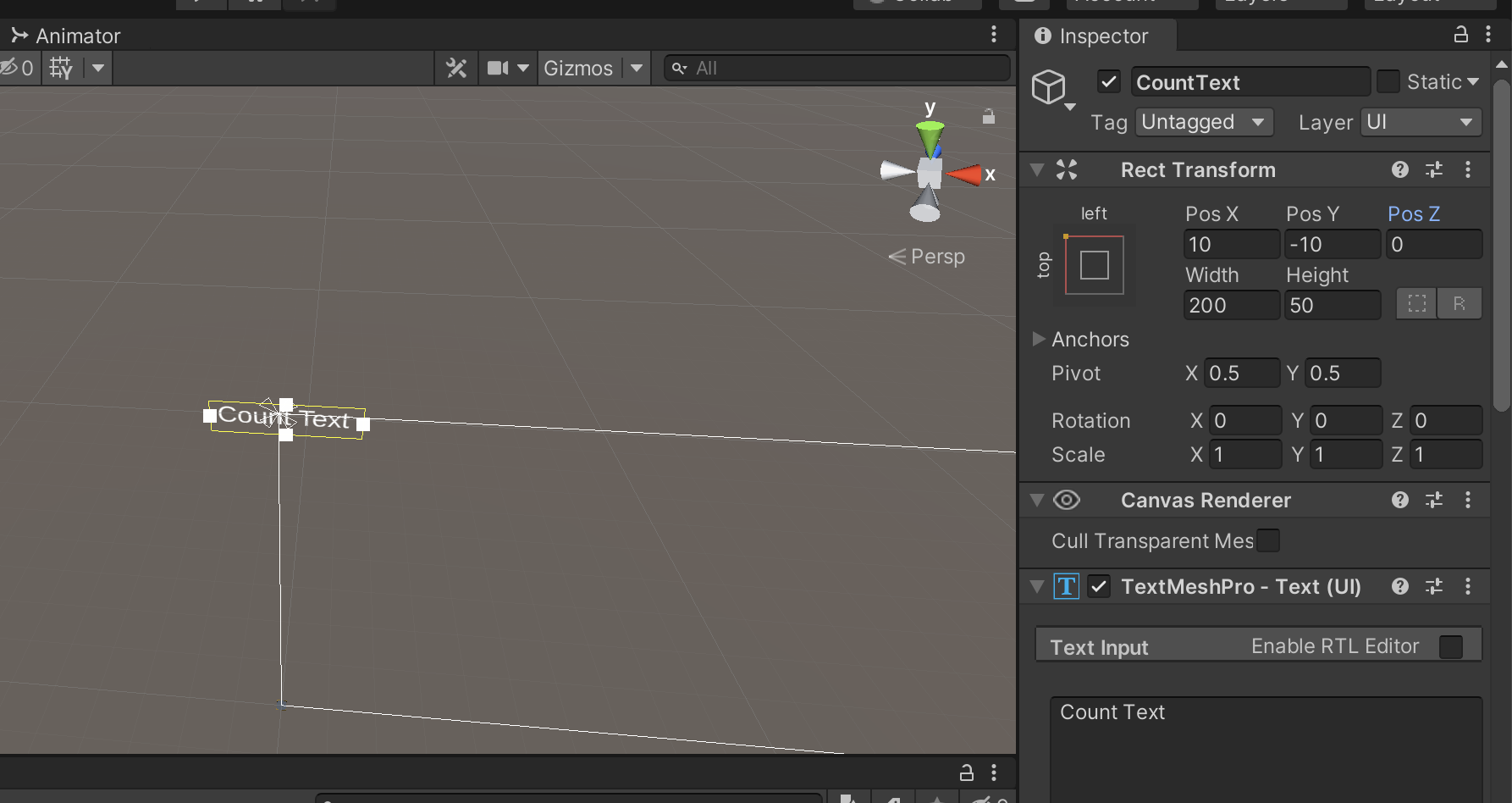The height and width of the screenshot is (803, 1512).
Task: Click the gray bottom gizmo cone
Action: (925, 205)
